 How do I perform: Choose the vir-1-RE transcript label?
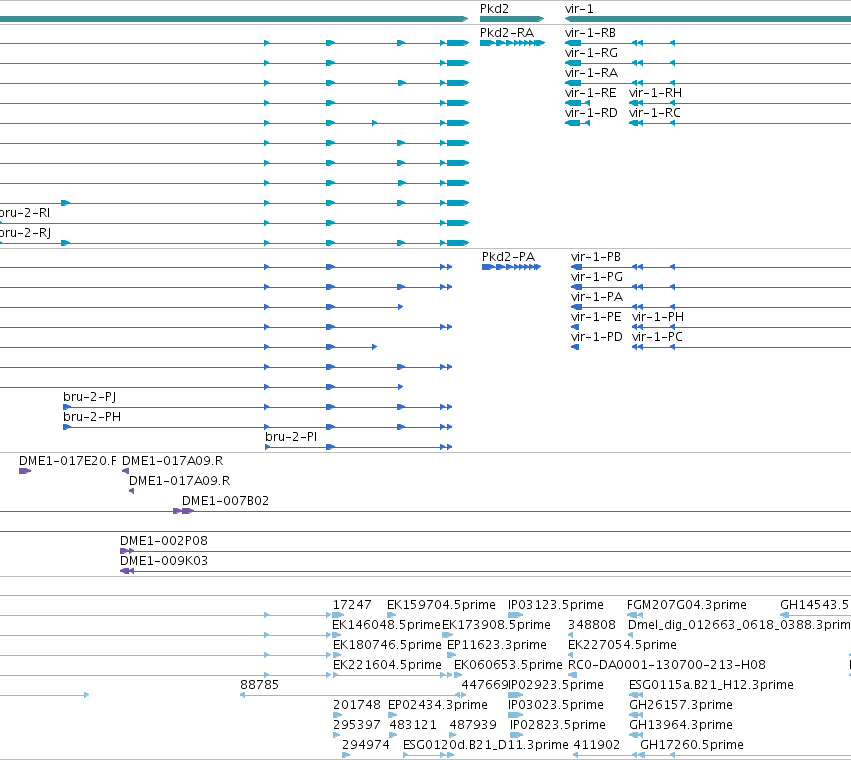pyautogui.click(x=590, y=93)
